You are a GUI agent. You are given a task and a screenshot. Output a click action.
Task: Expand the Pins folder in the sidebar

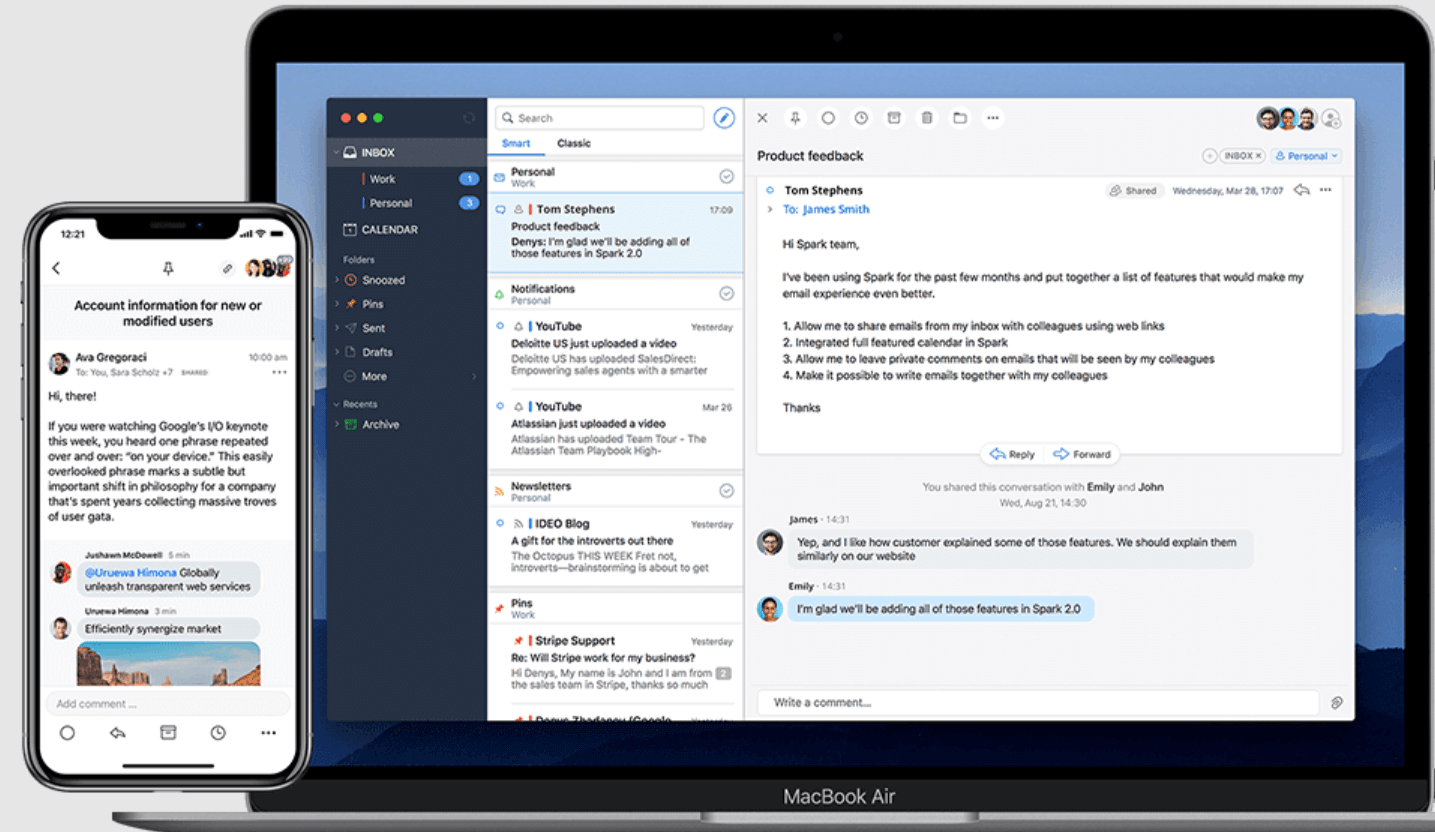337,304
